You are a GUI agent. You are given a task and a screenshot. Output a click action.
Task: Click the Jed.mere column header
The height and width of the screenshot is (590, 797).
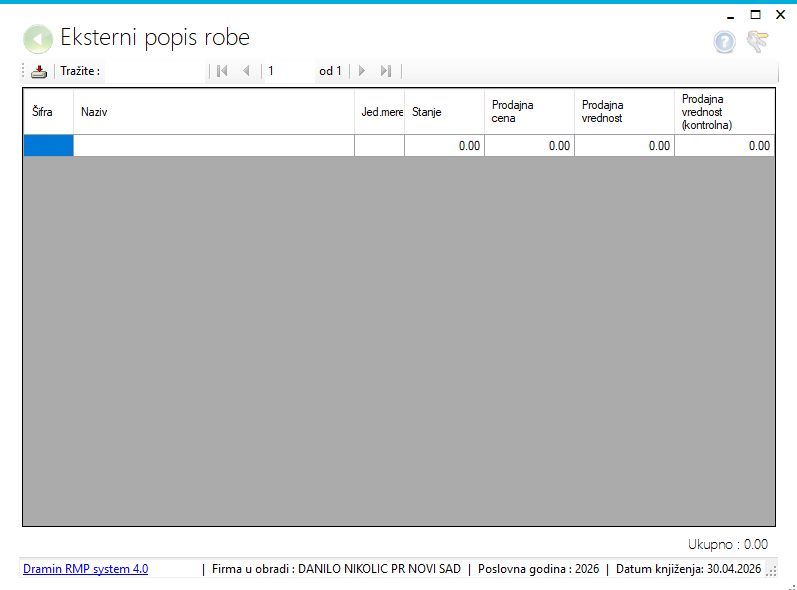[x=380, y=112]
